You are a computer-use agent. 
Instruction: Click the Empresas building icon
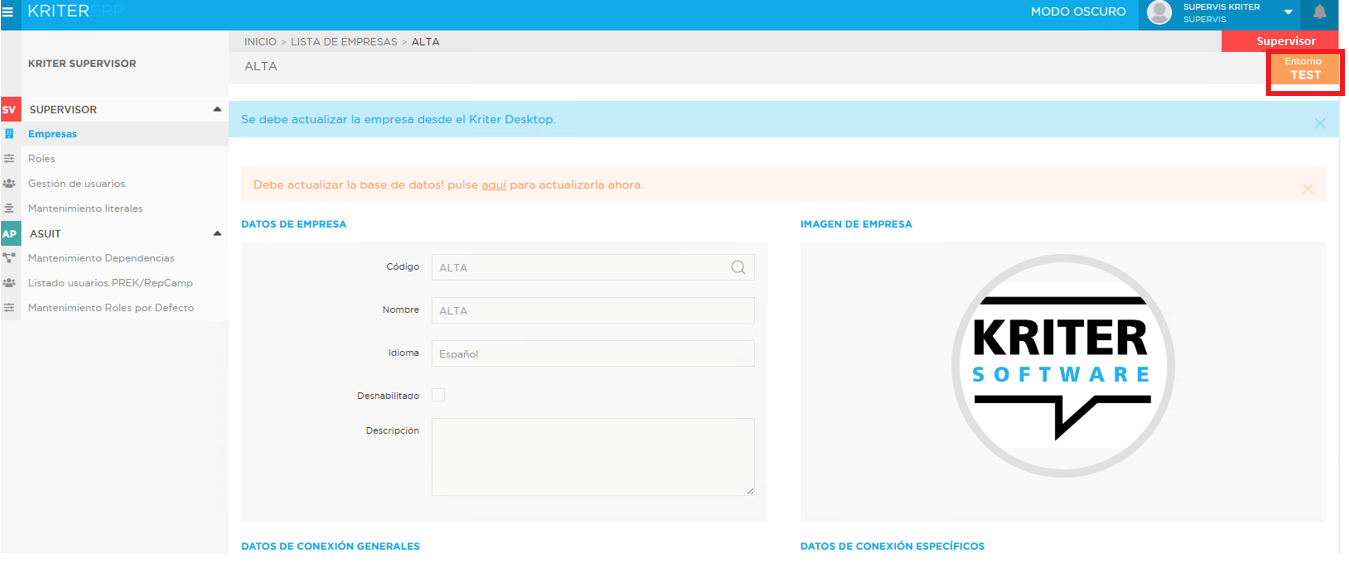point(9,134)
